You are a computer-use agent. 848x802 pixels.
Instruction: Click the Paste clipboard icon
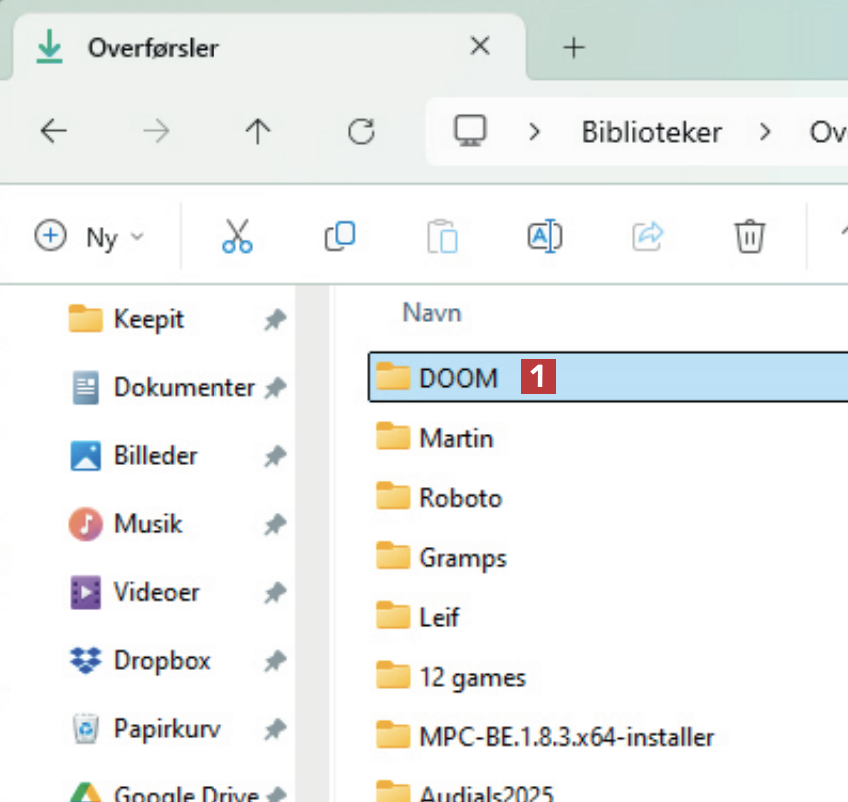pos(442,237)
